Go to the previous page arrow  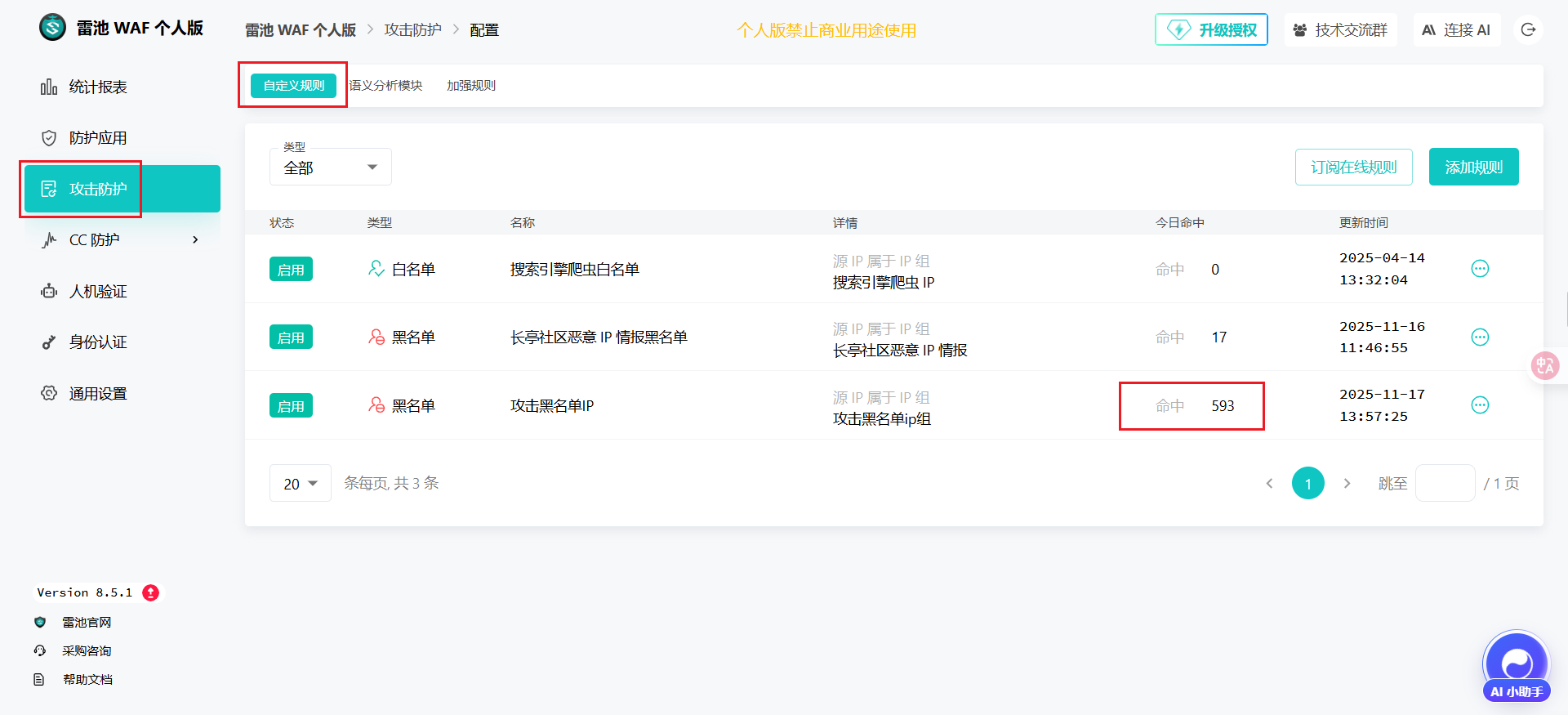(1269, 483)
